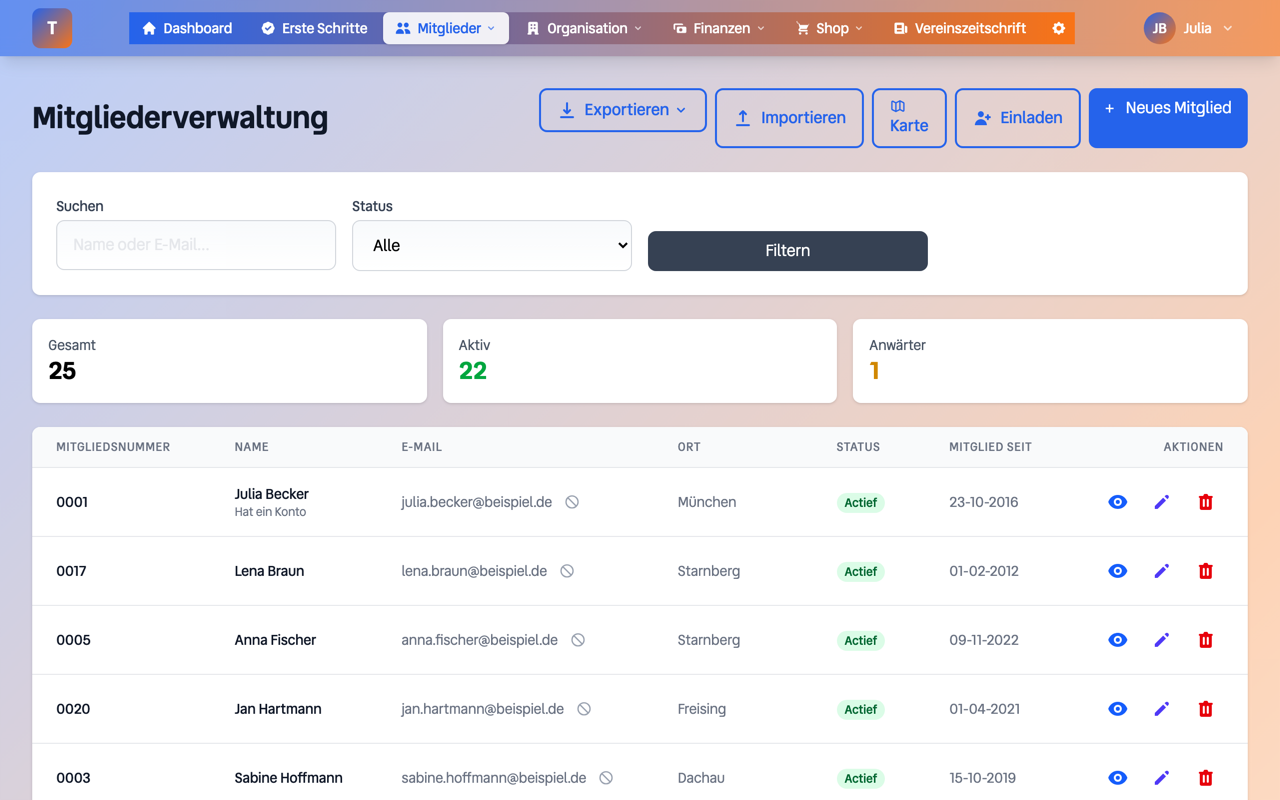
Task: Delete member Anna Fischer trash icon
Action: tap(1206, 640)
